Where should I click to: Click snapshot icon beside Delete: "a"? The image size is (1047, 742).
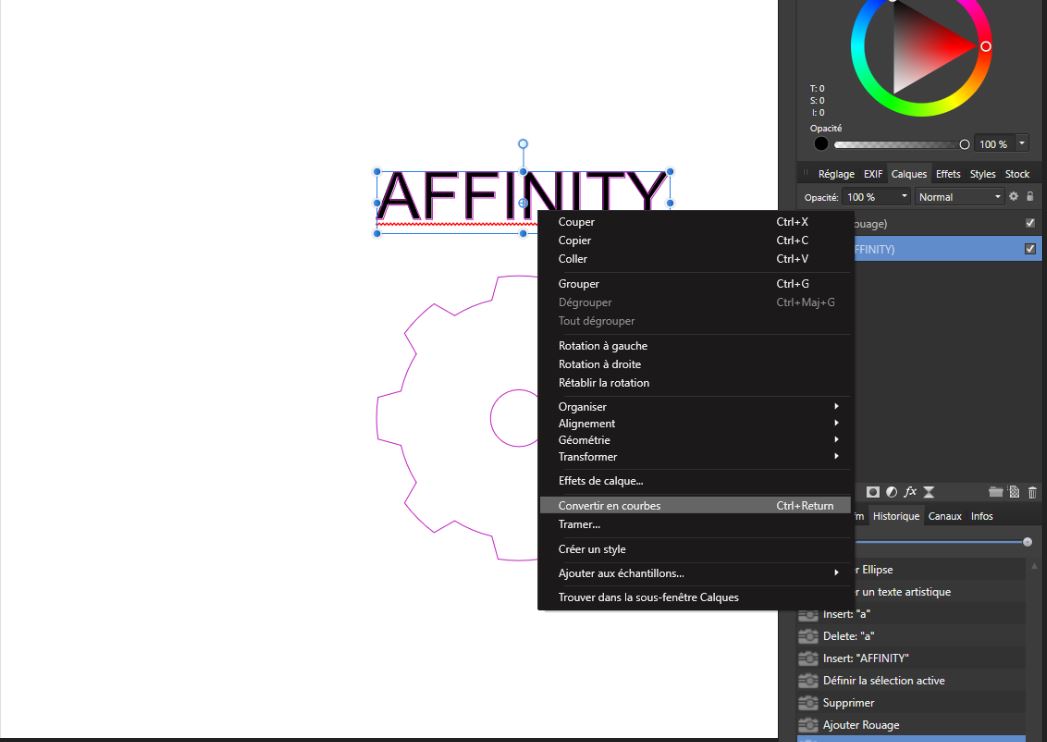tap(808, 636)
